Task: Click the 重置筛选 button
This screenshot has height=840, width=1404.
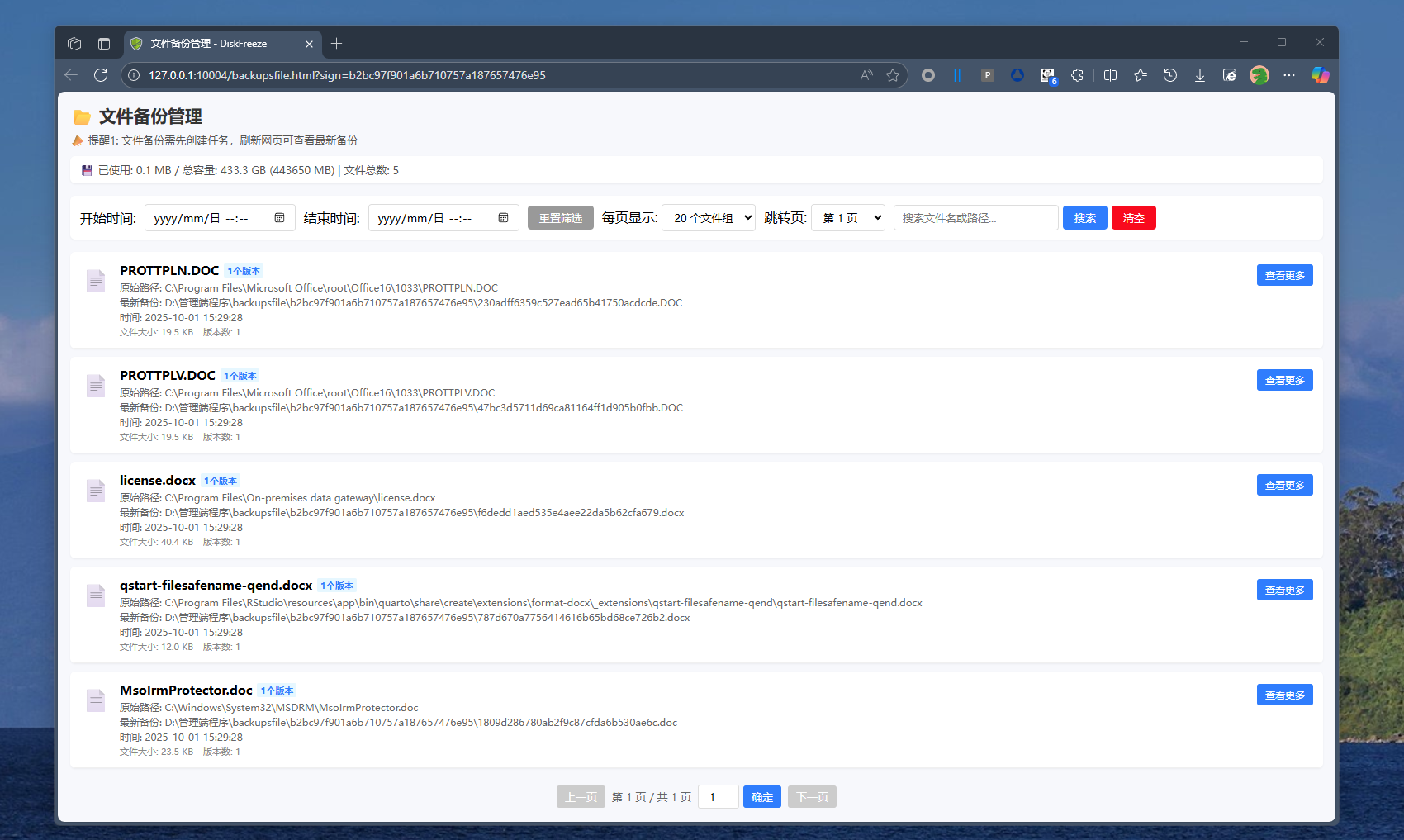Action: pyautogui.click(x=561, y=218)
